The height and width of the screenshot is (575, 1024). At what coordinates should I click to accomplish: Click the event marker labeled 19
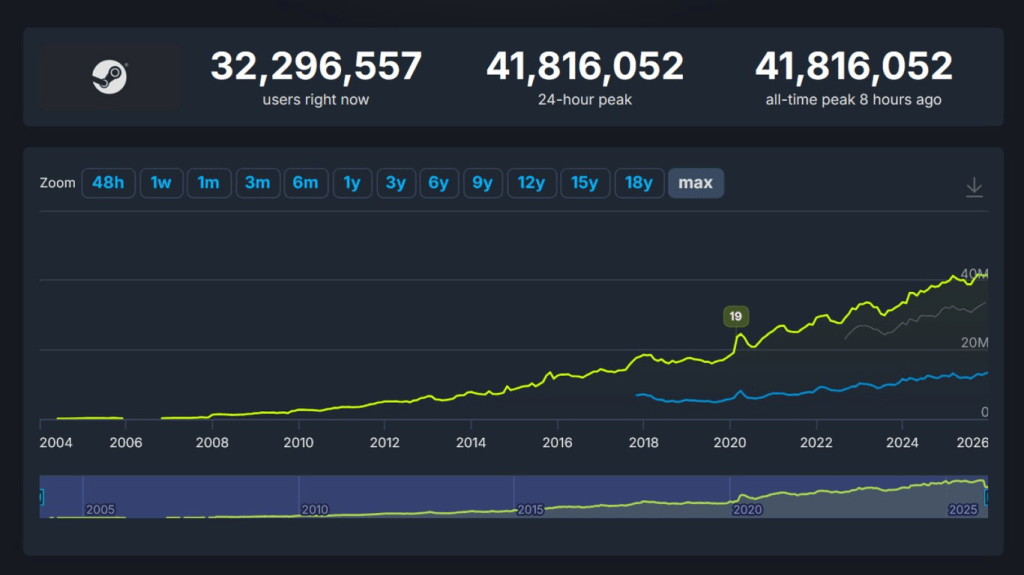coord(736,317)
